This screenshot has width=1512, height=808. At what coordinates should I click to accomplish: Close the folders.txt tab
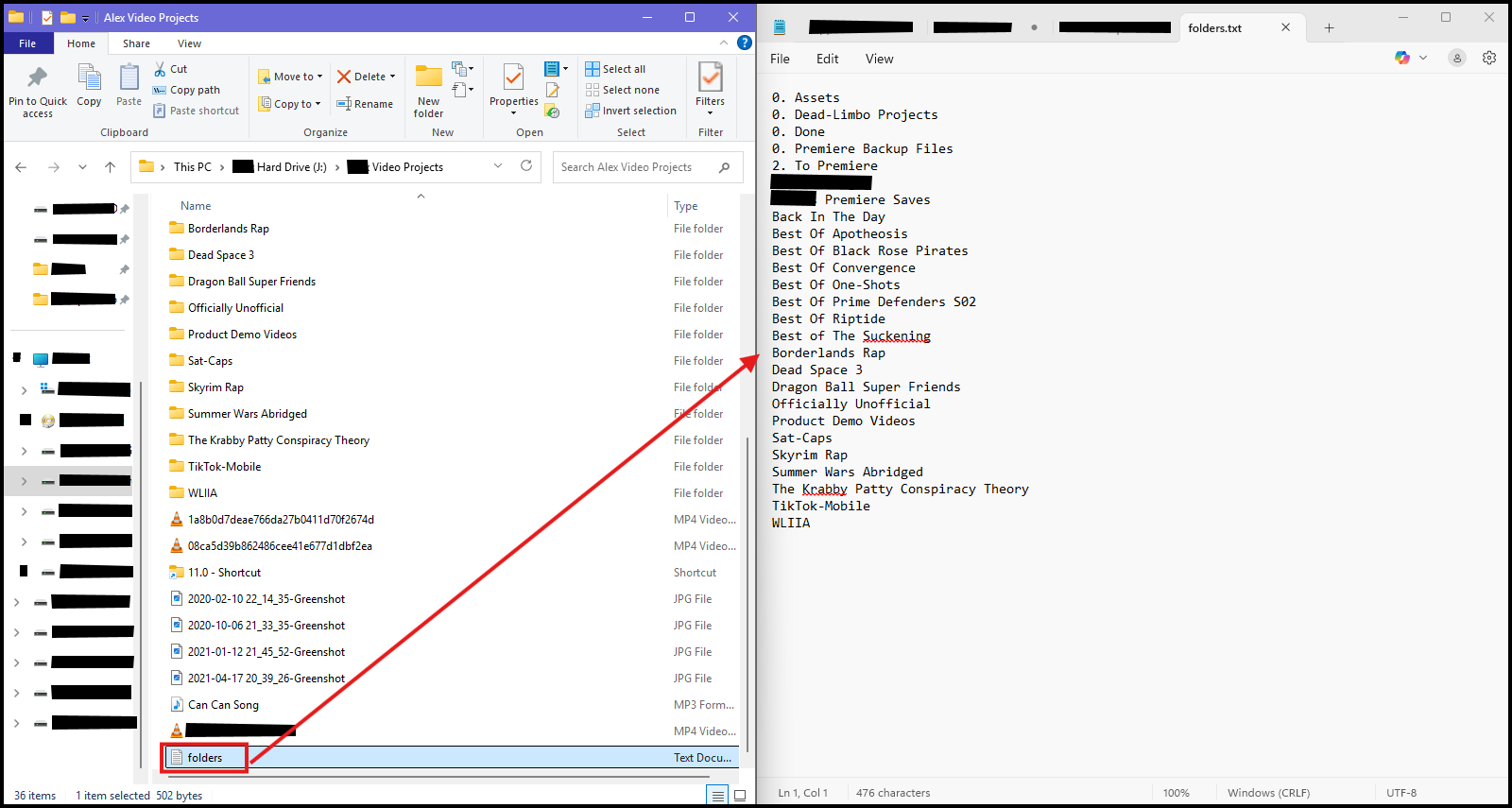click(1285, 27)
